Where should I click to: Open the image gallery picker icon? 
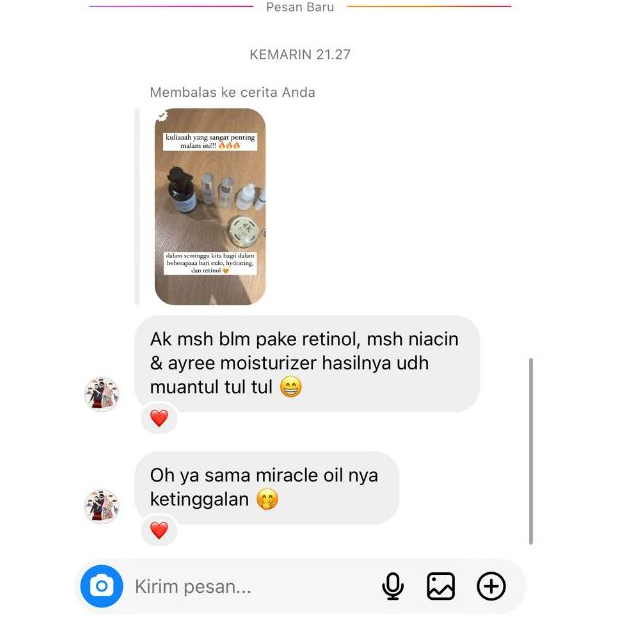tap(441, 586)
